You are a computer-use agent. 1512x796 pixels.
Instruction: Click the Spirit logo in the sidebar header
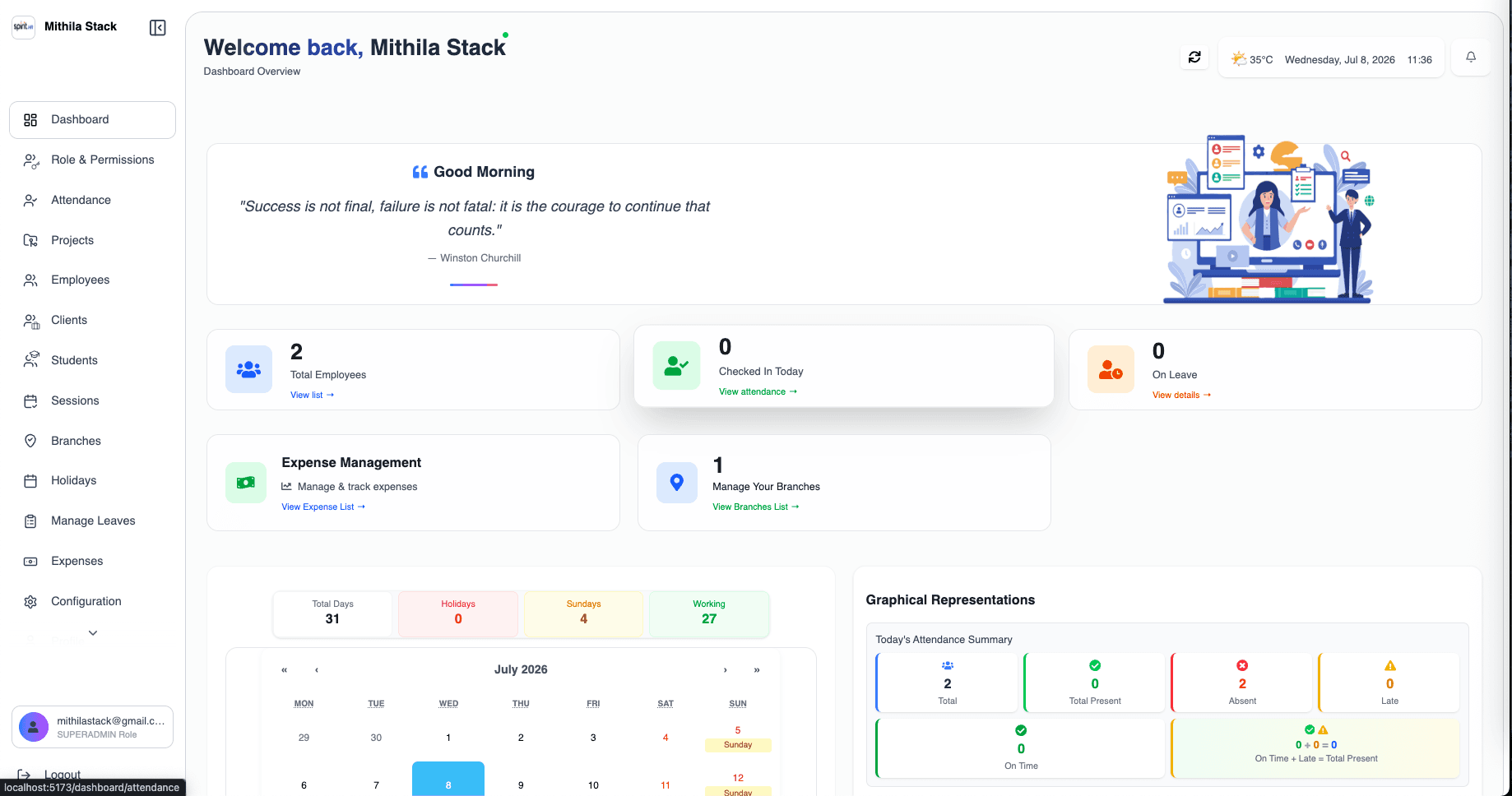(x=23, y=27)
